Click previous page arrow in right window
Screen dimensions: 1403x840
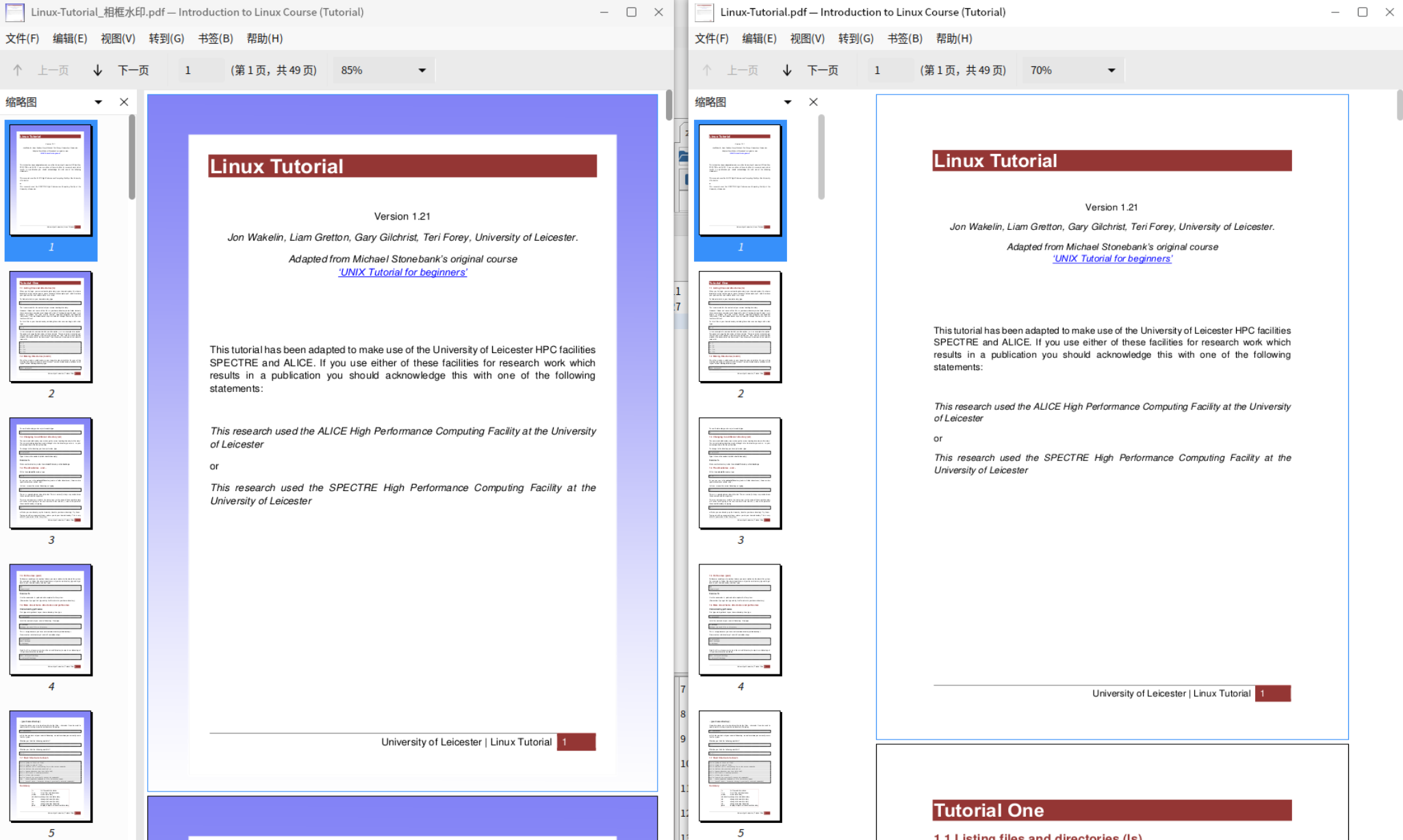[x=707, y=70]
